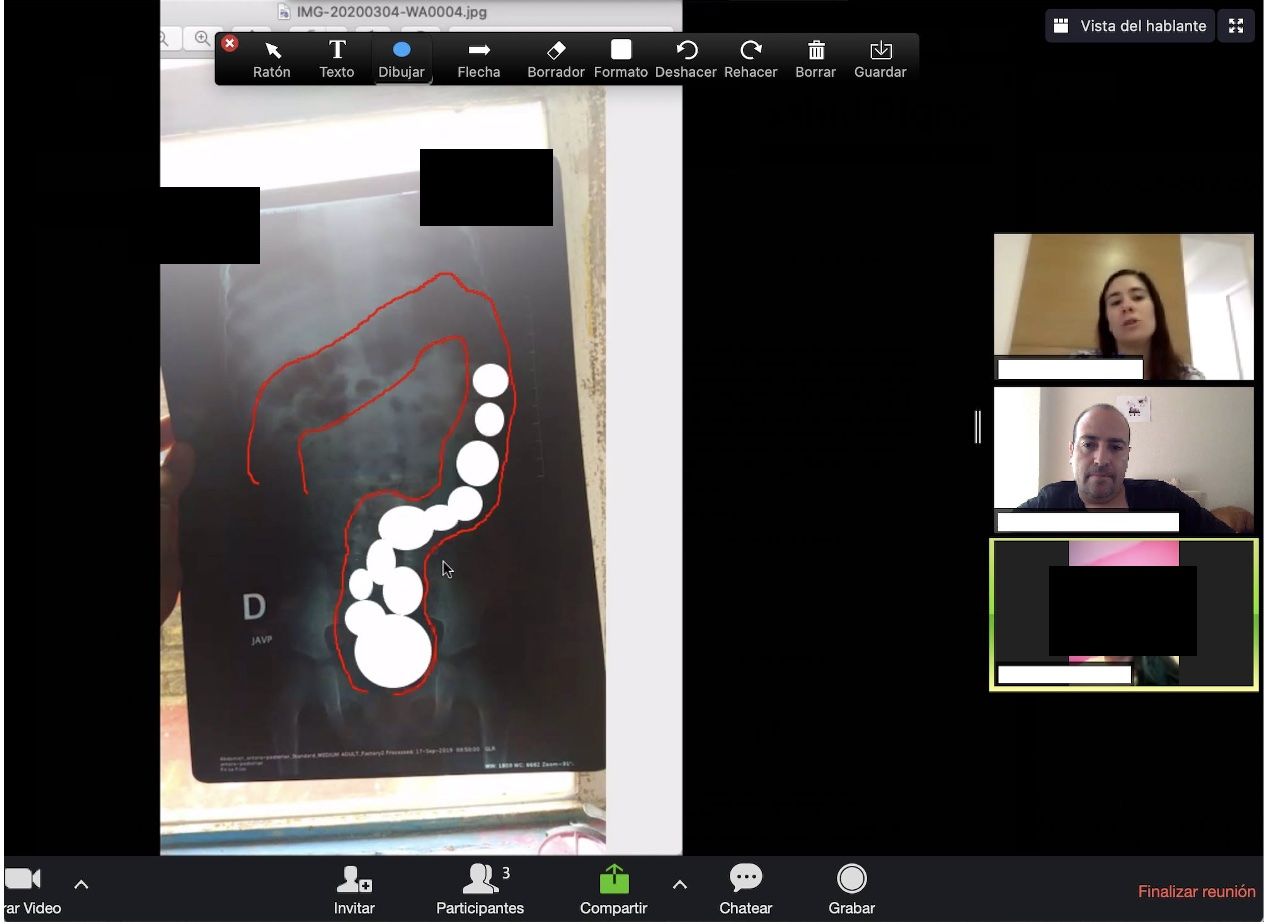Screen dimensions: 1266x924
Task: Select the Ratón mouse pointer tool
Action: pos(271,60)
